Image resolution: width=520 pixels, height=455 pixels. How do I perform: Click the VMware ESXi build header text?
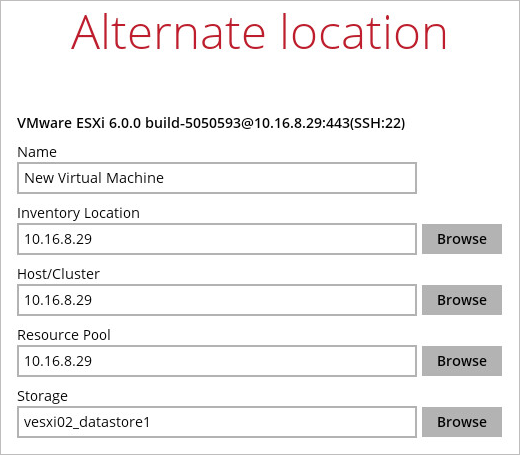211,123
